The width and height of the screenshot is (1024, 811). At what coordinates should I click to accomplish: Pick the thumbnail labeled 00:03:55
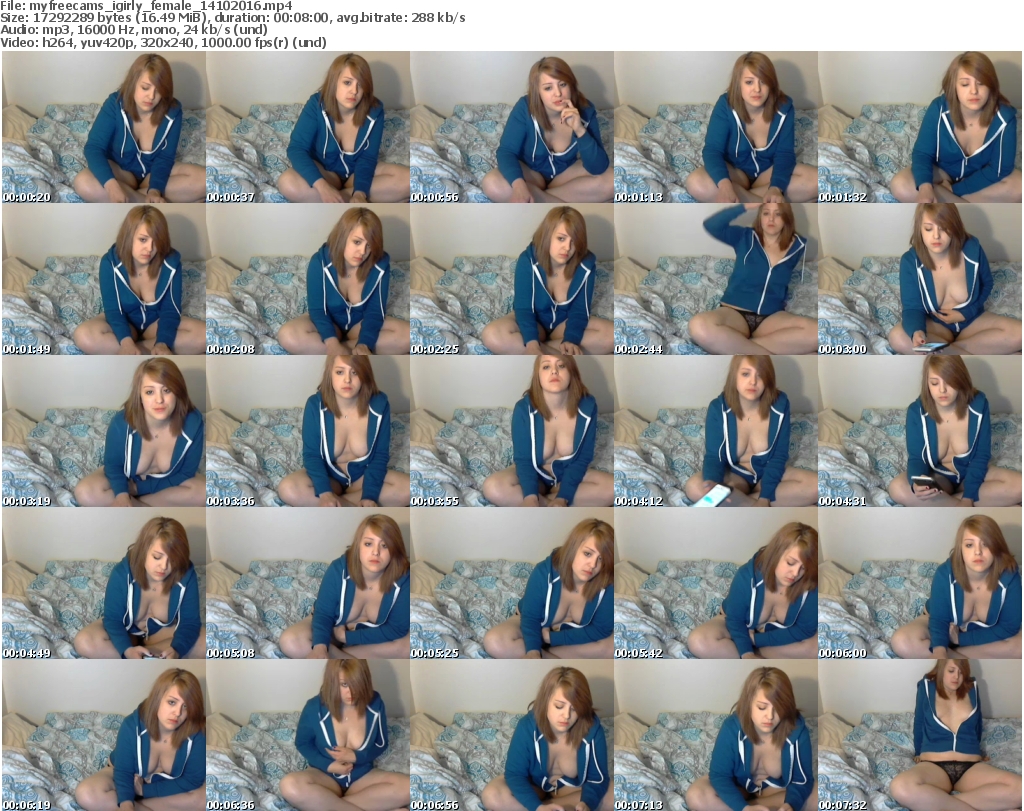(511, 431)
